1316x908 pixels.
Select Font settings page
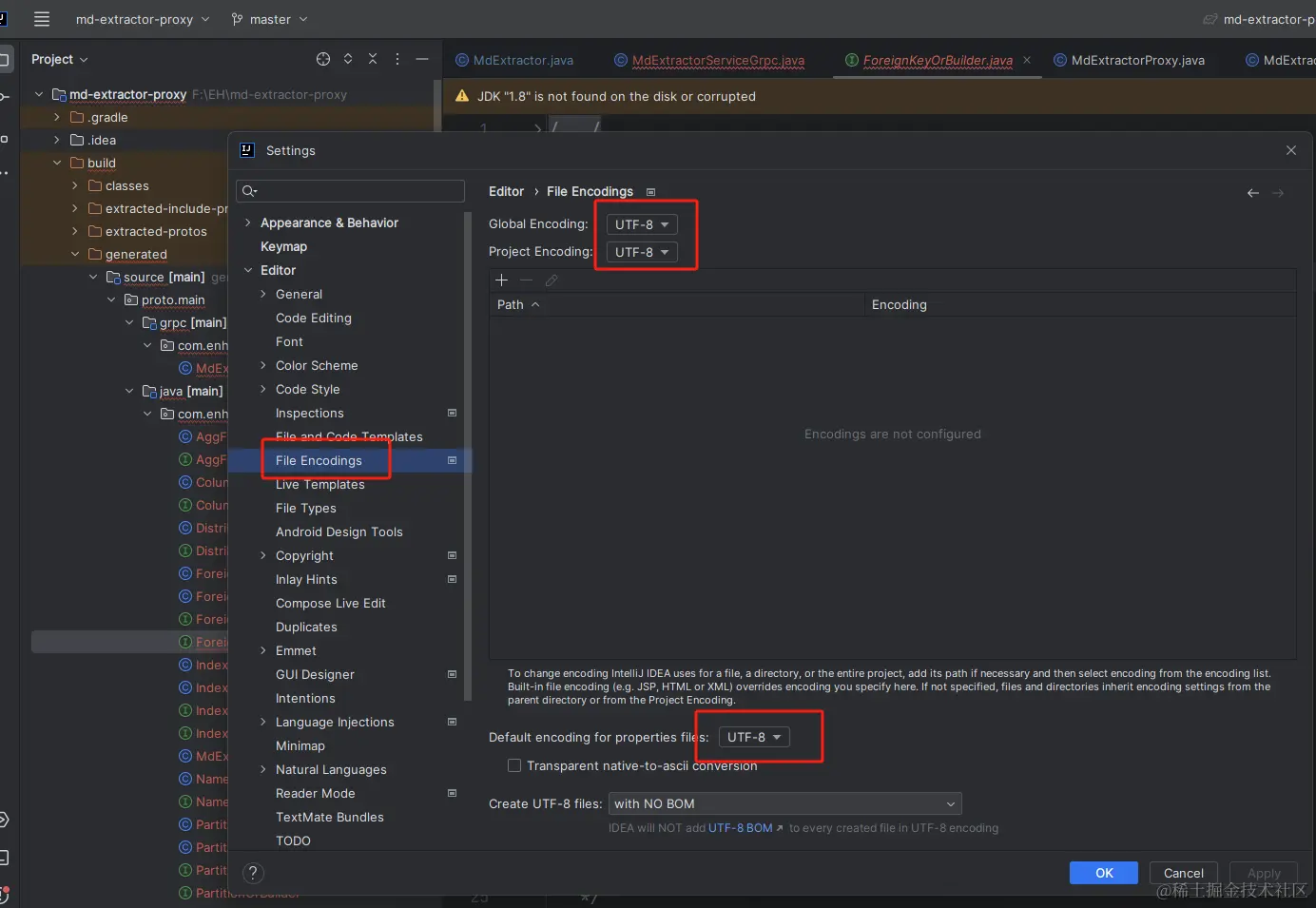[289, 341]
